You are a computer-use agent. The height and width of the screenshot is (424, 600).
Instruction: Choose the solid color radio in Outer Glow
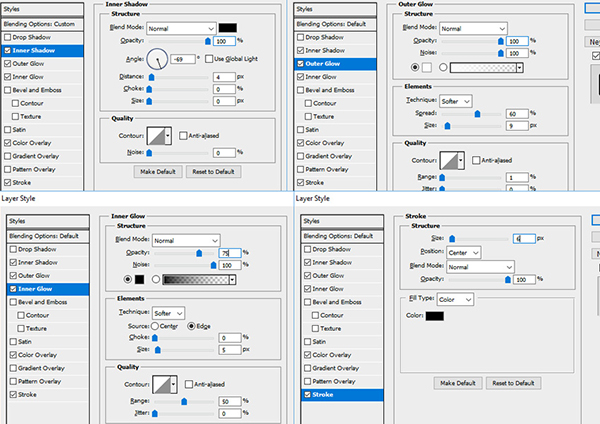tap(414, 68)
